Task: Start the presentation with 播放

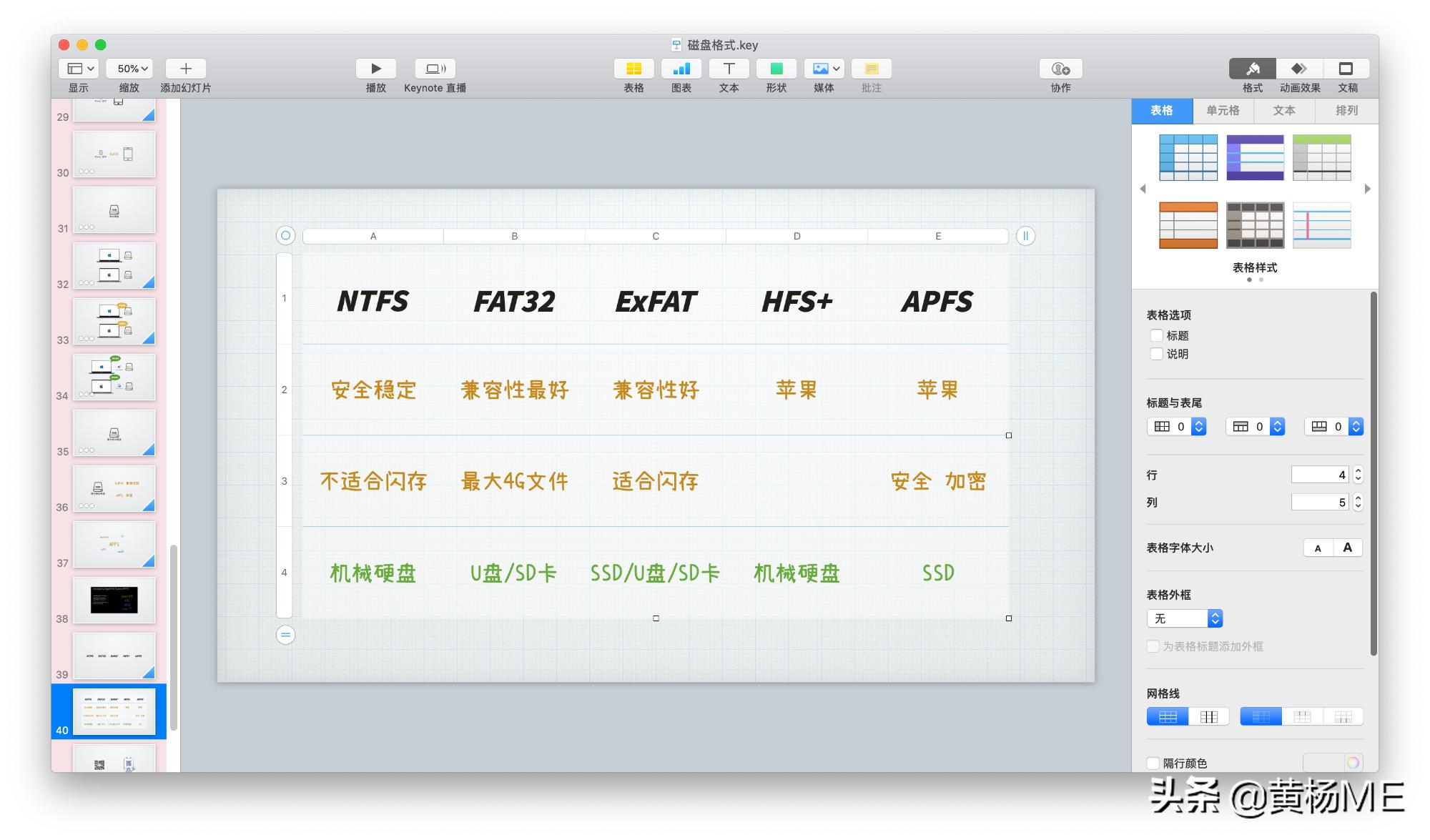Action: [376, 69]
